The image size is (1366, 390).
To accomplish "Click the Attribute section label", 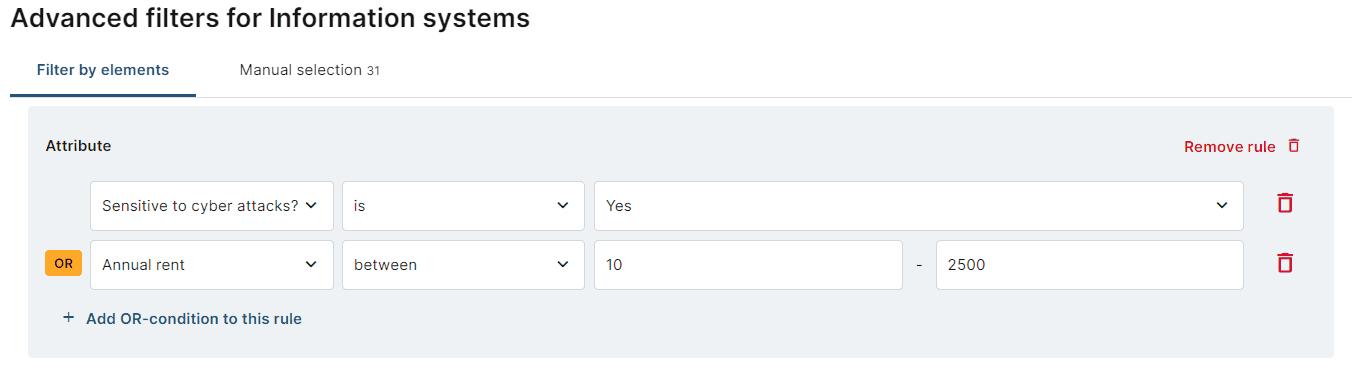I will pos(78,146).
